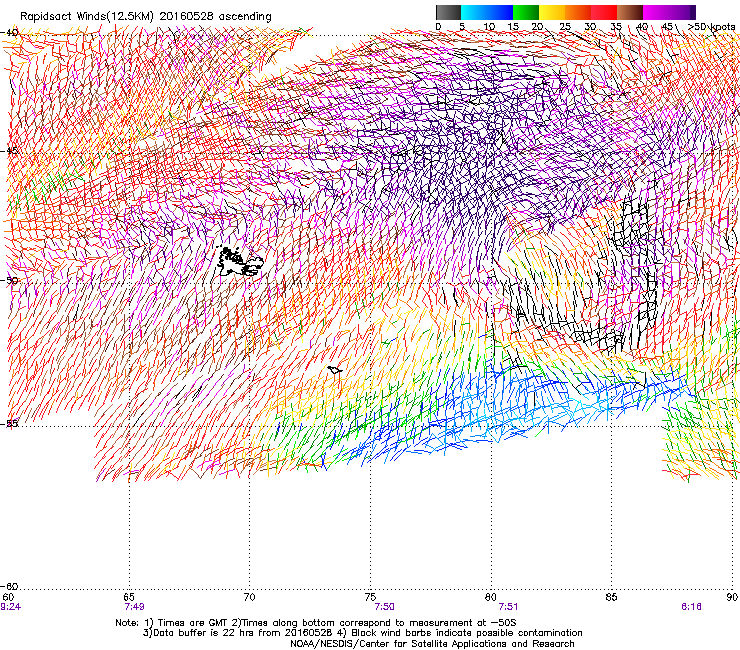Click the "70" longitude axis label
The width and height of the screenshot is (740, 650).
(249, 597)
